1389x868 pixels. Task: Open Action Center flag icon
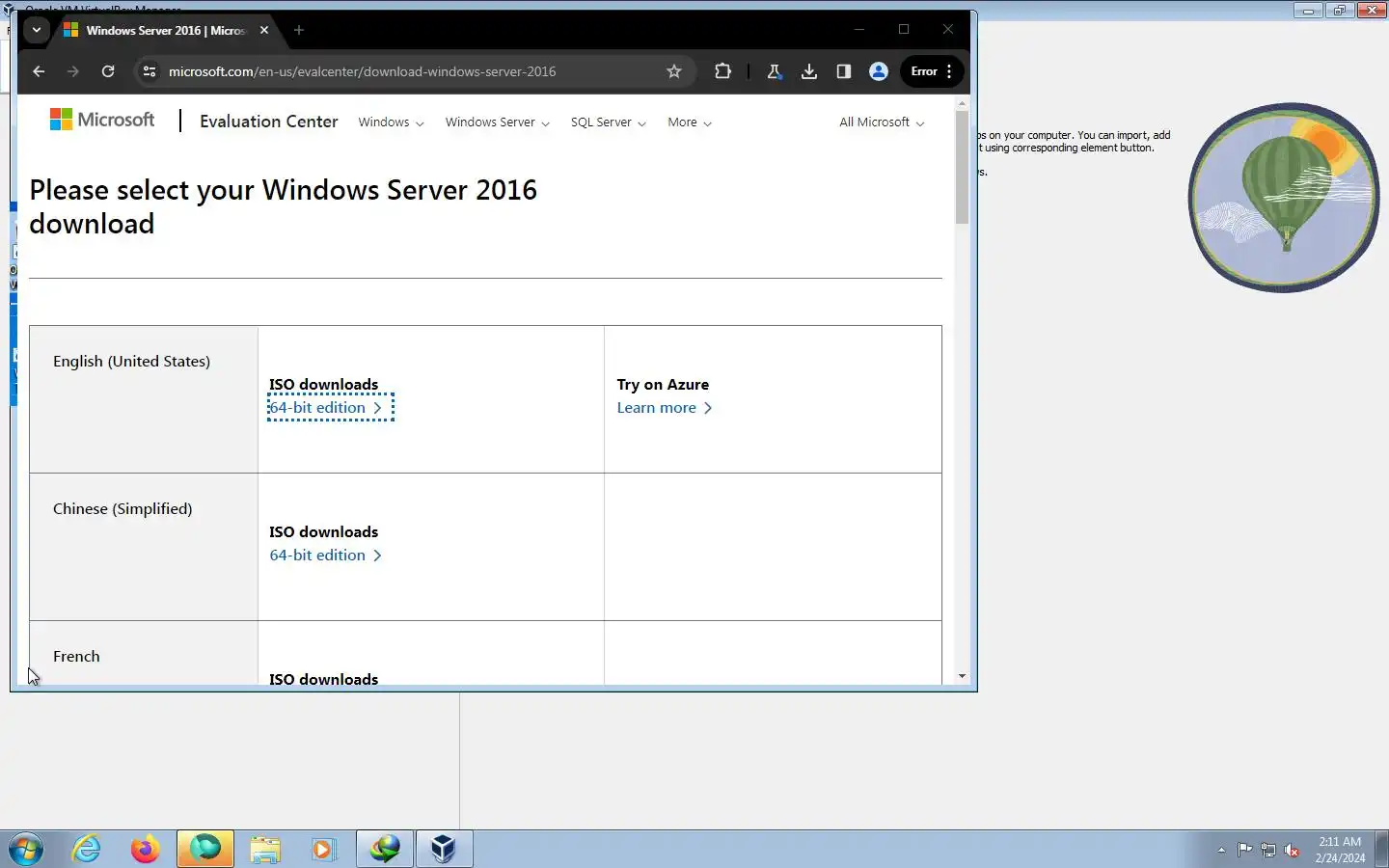coord(1245,850)
